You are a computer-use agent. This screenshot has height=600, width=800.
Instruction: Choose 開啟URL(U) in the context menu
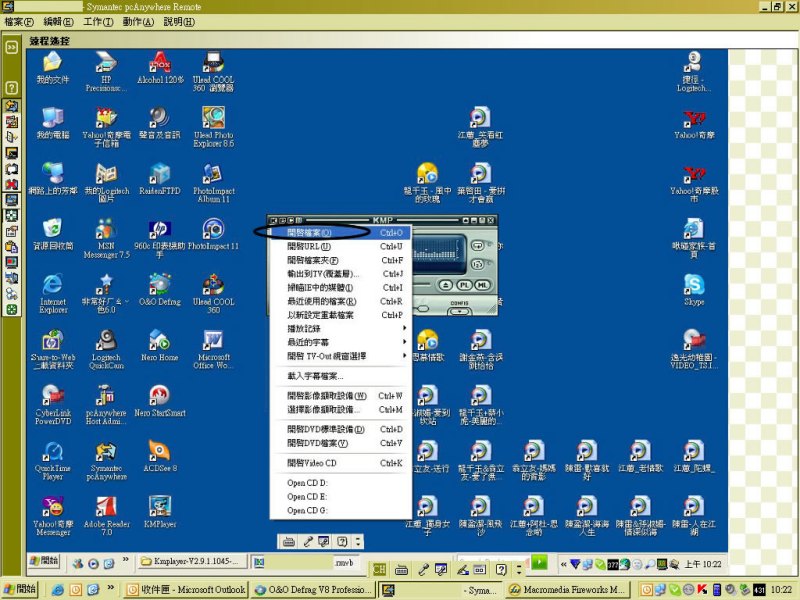(340, 246)
